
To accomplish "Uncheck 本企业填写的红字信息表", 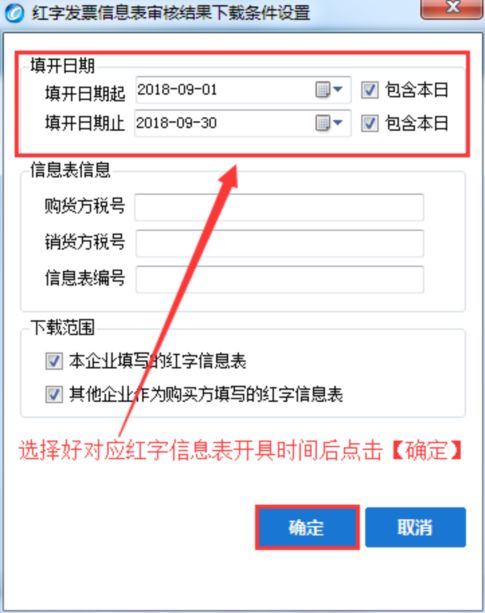I will pos(54,360).
